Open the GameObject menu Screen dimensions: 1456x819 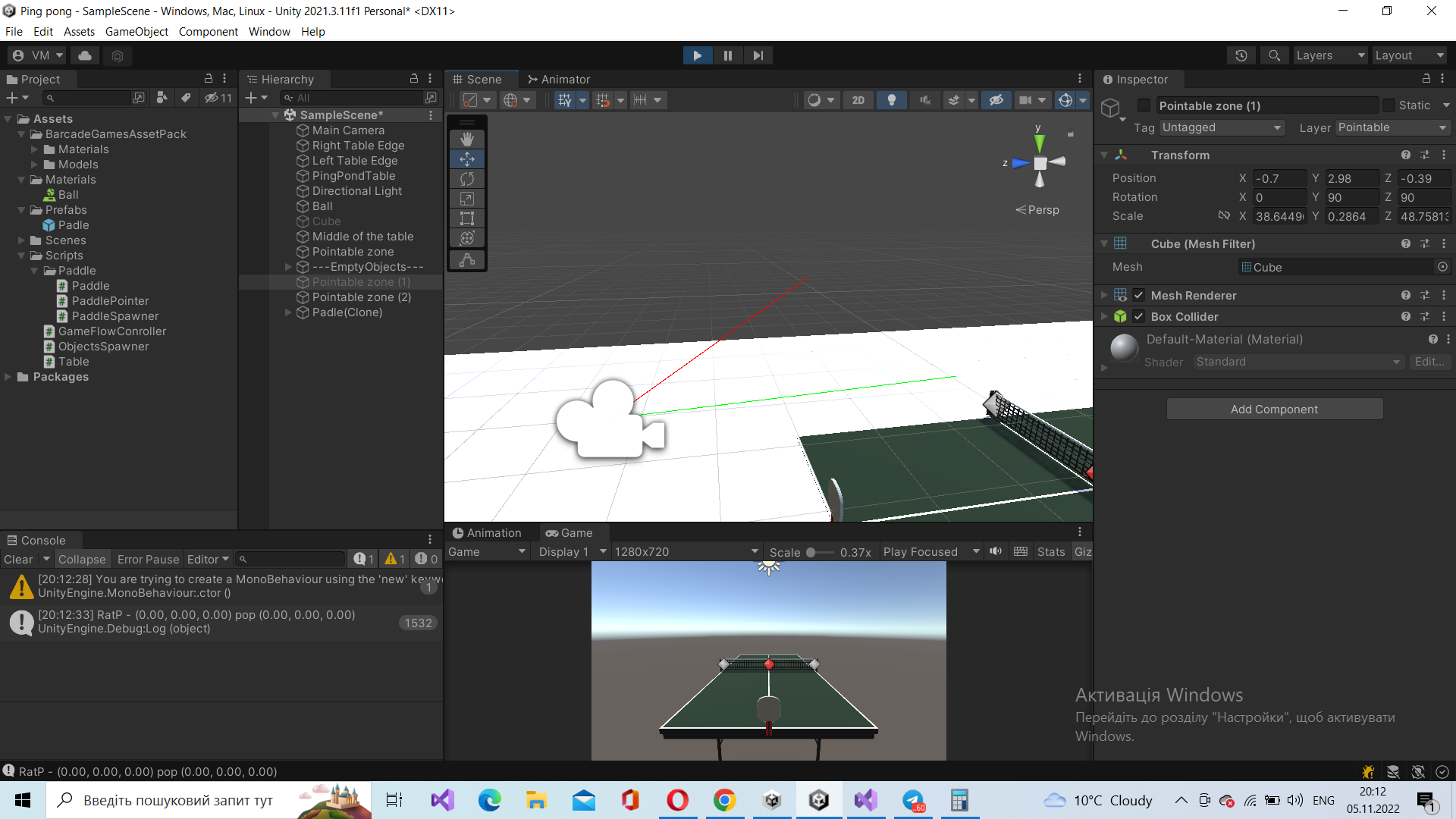(136, 32)
